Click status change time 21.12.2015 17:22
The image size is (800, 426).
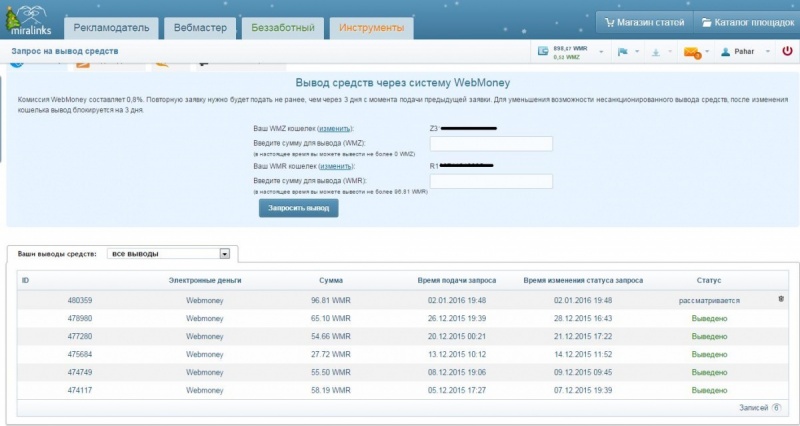point(583,336)
